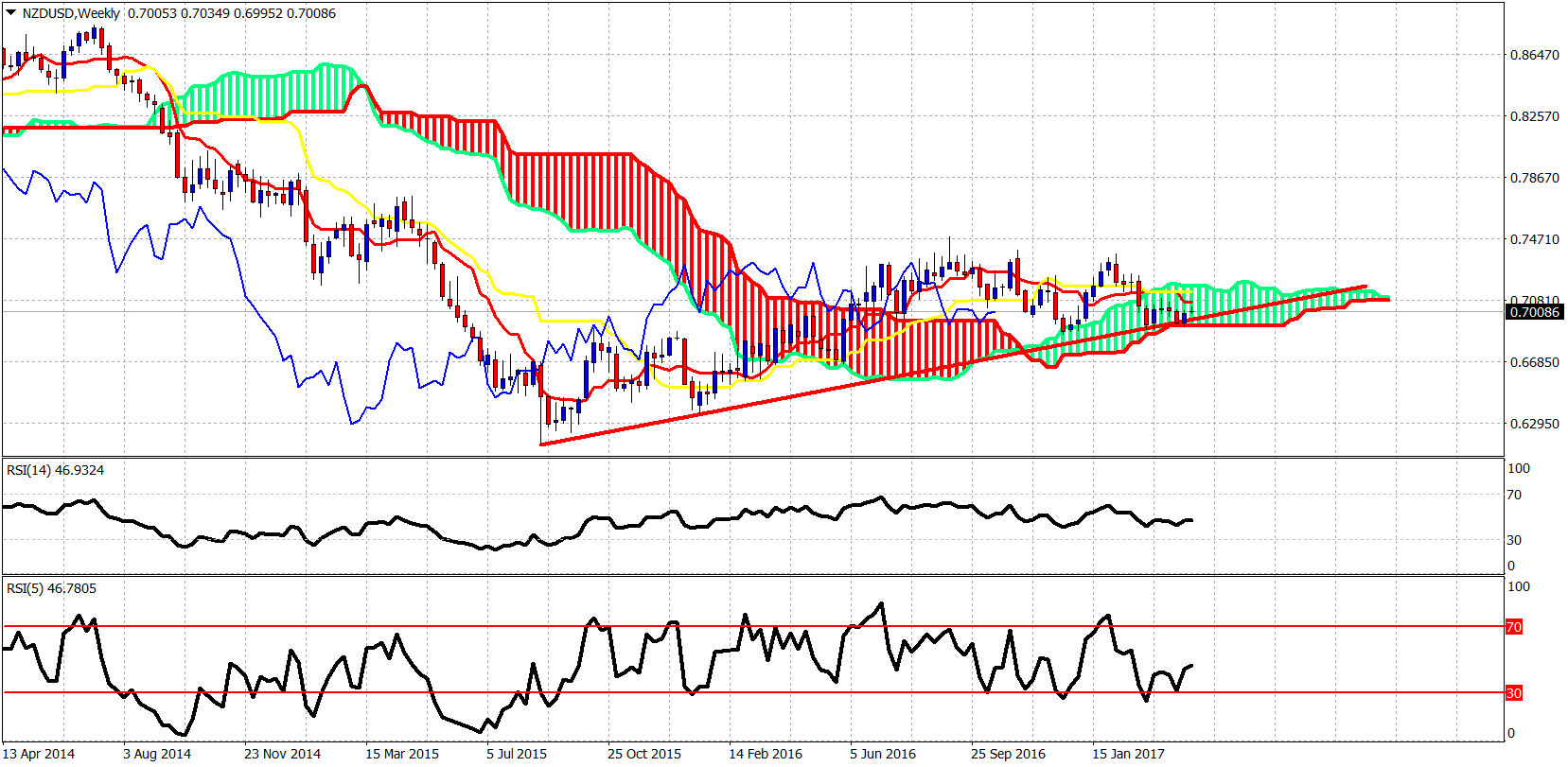The image size is (1568, 767).
Task: Click the 100 level on the RSI(14) scale
Action: [x=1519, y=468]
